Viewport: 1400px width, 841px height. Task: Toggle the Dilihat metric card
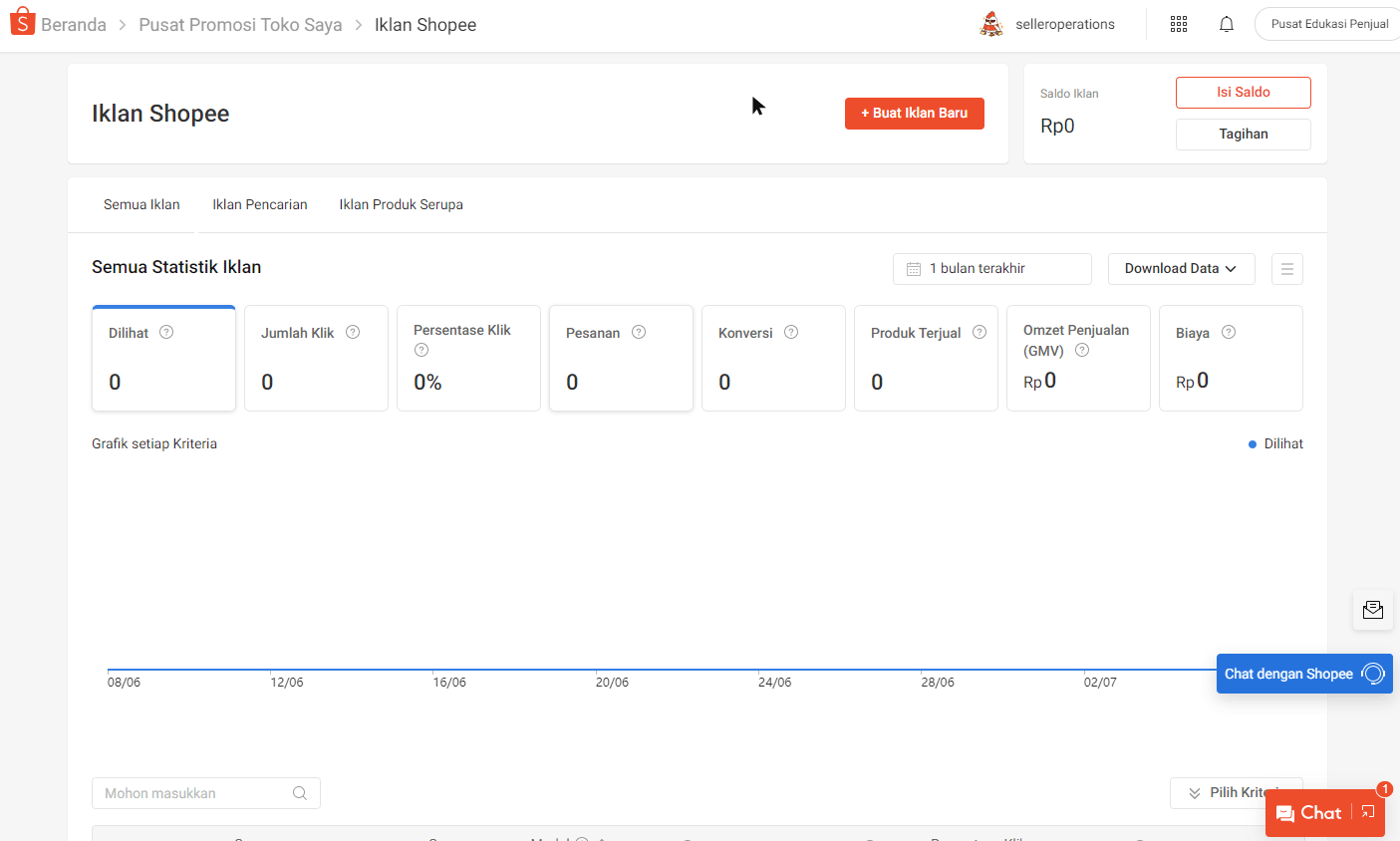coord(163,359)
